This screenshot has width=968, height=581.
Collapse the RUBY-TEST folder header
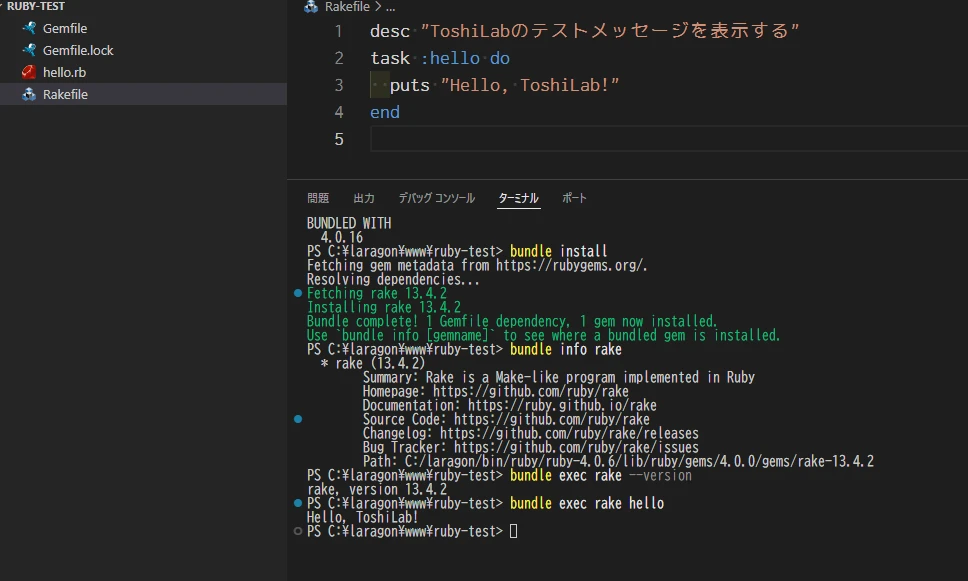pyautogui.click(x=35, y=6)
